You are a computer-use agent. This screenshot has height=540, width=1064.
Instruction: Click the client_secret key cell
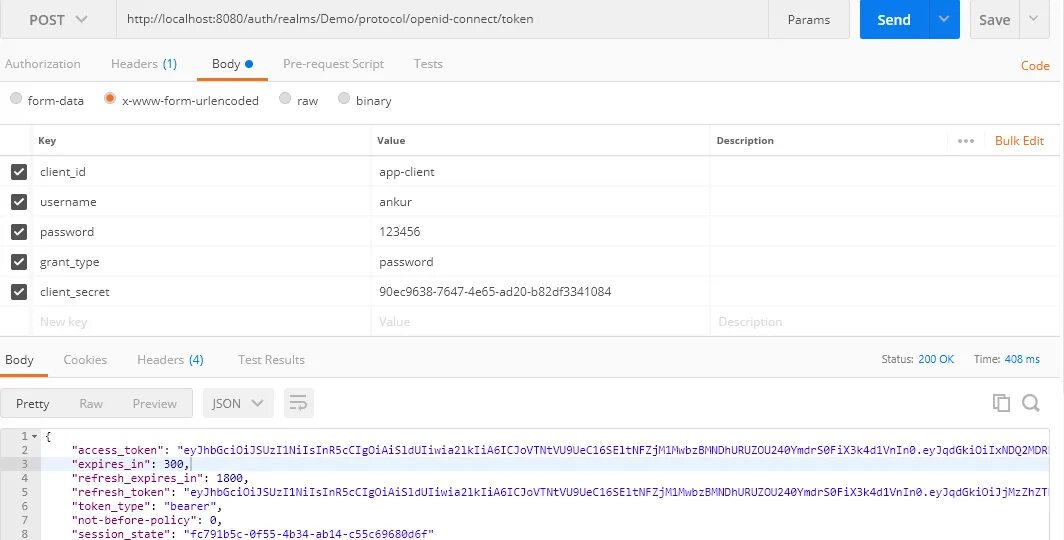[x=201, y=292]
